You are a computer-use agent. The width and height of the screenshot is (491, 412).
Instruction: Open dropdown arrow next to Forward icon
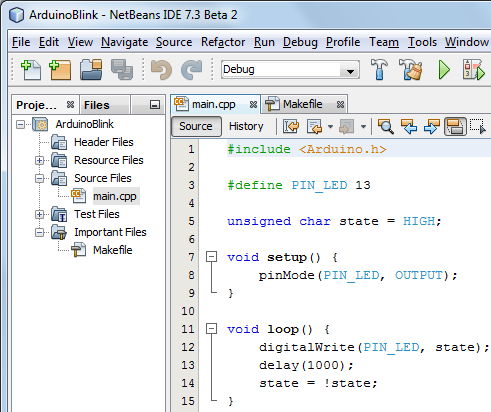click(363, 127)
